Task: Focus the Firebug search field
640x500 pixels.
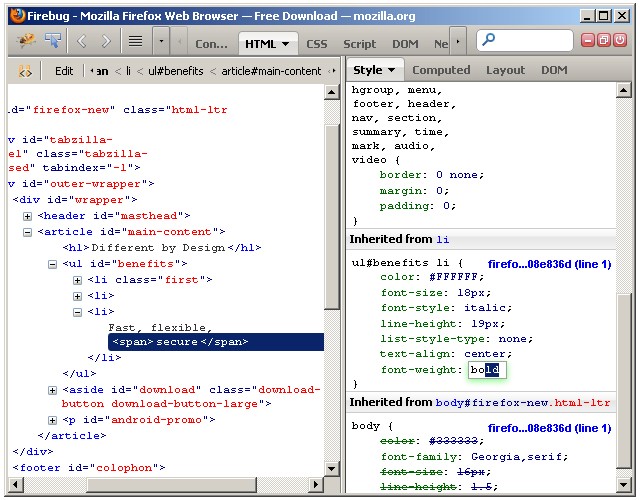Action: [x=524, y=40]
